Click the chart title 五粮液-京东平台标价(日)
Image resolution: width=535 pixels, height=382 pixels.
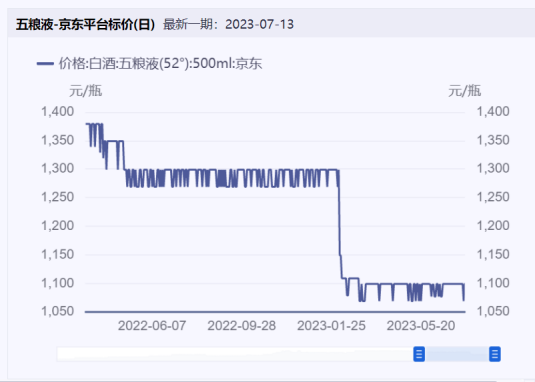click(x=85, y=25)
